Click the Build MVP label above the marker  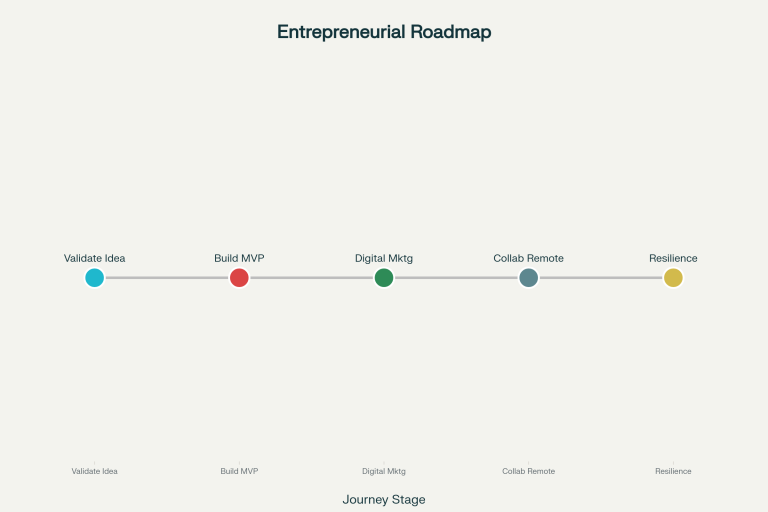point(239,258)
